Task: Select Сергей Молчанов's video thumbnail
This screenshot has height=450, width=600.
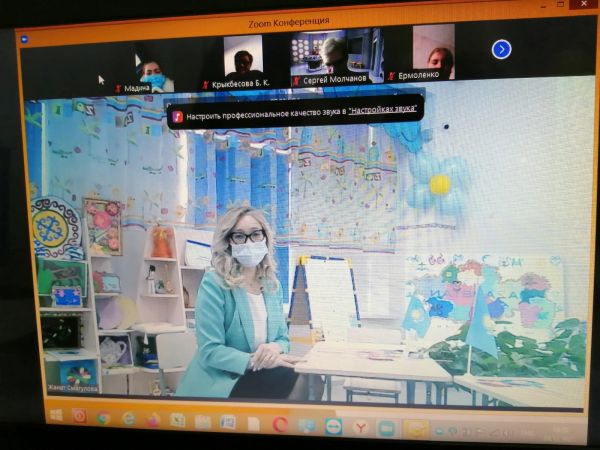Action: (331, 53)
